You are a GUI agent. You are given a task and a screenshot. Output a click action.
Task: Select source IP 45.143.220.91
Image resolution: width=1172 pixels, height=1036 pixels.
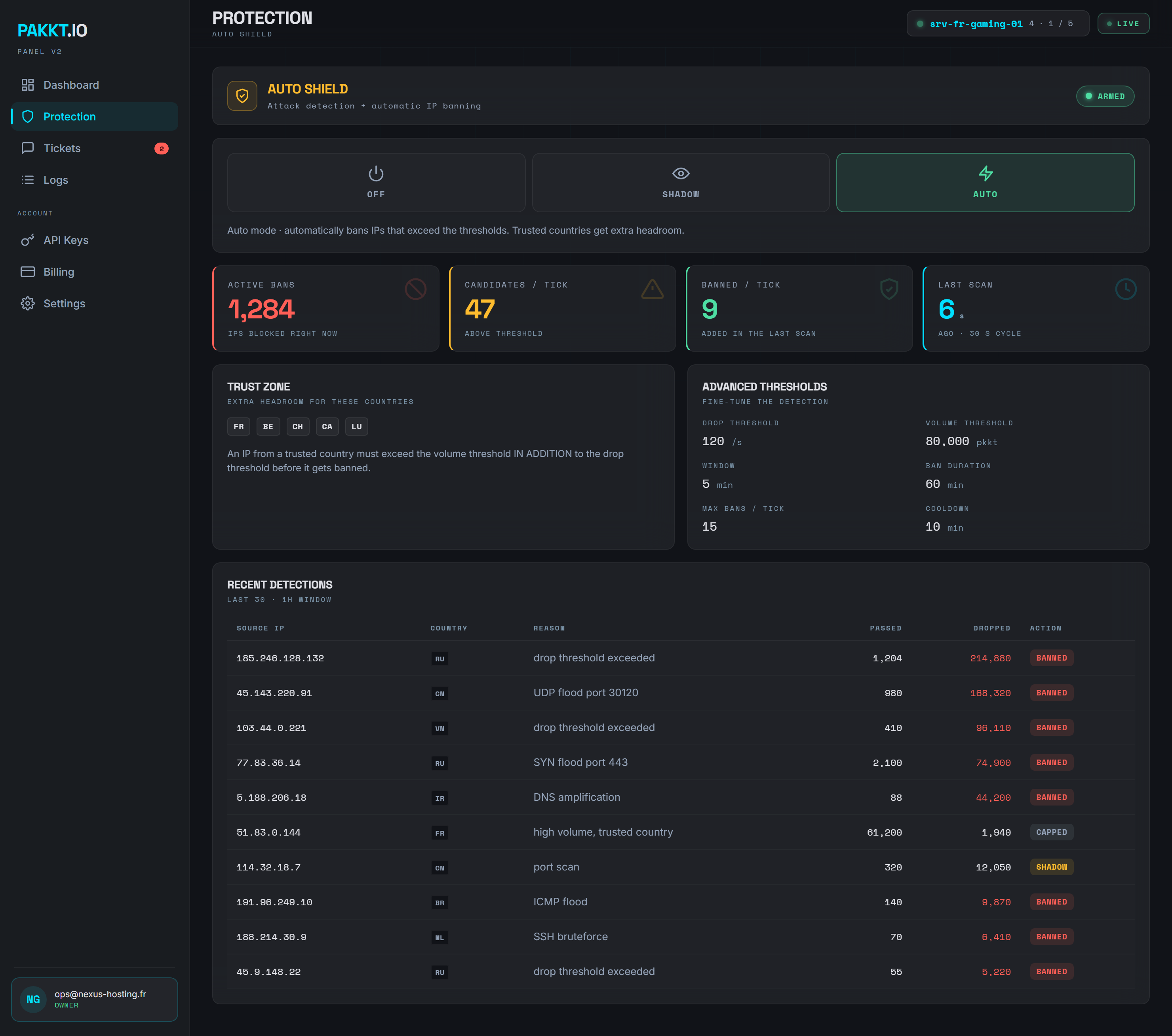pos(274,693)
